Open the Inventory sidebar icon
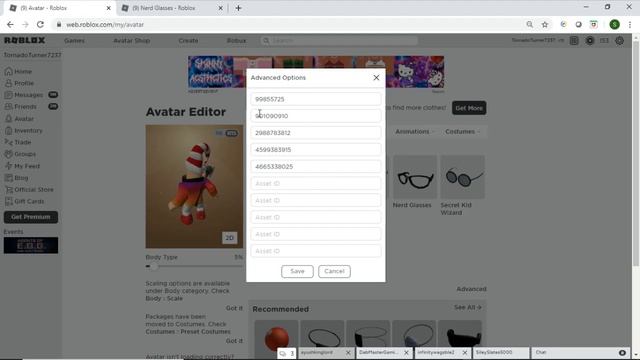The width and height of the screenshot is (640, 360). (8, 131)
